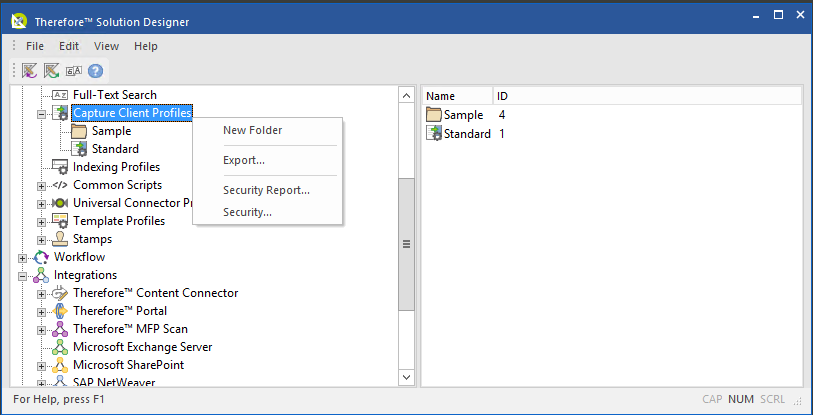The image size is (813, 415).
Task: Expand the Microsoft SharePoint node
Action: (41, 366)
